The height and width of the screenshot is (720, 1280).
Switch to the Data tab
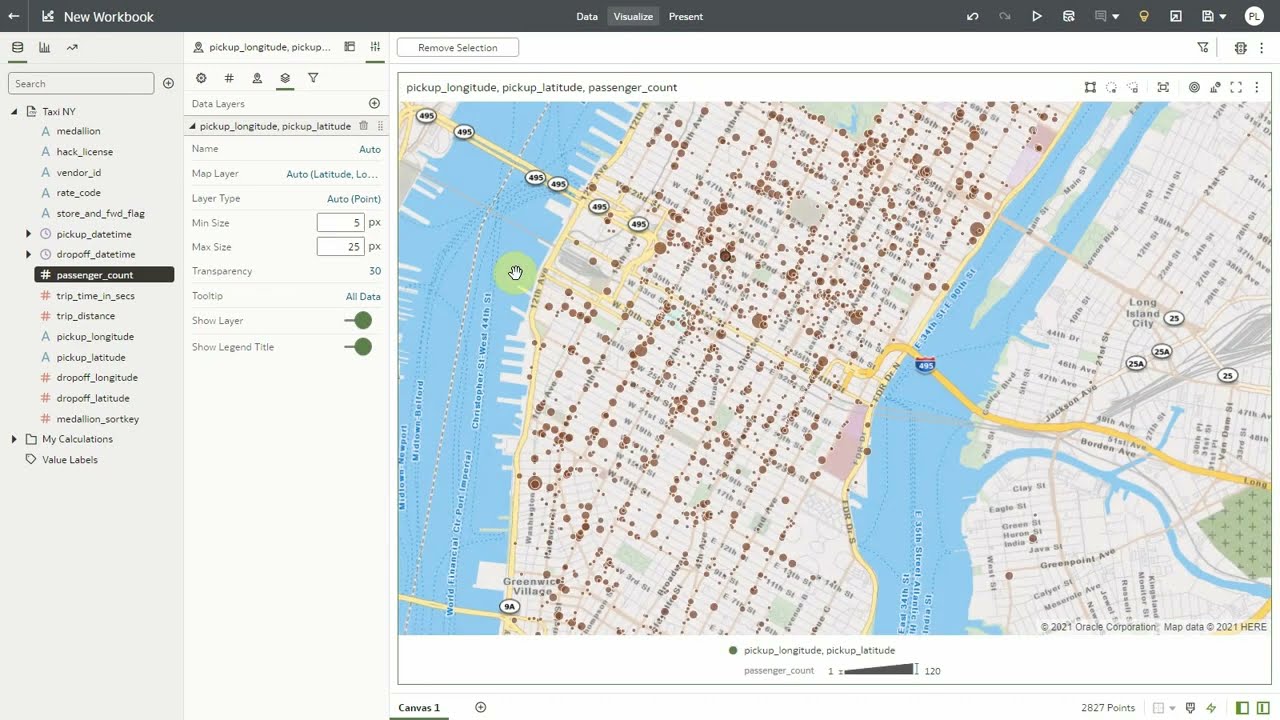click(587, 16)
